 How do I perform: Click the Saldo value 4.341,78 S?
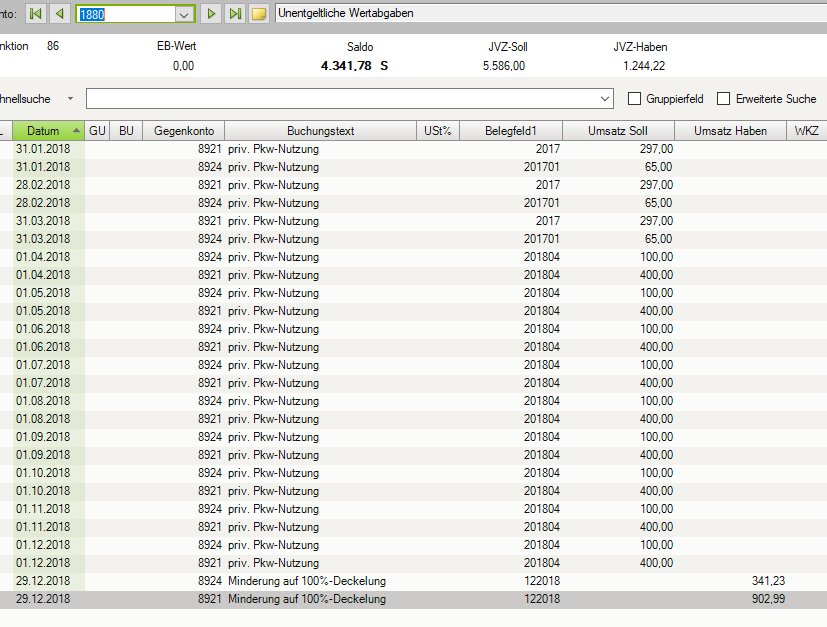[x=354, y=65]
